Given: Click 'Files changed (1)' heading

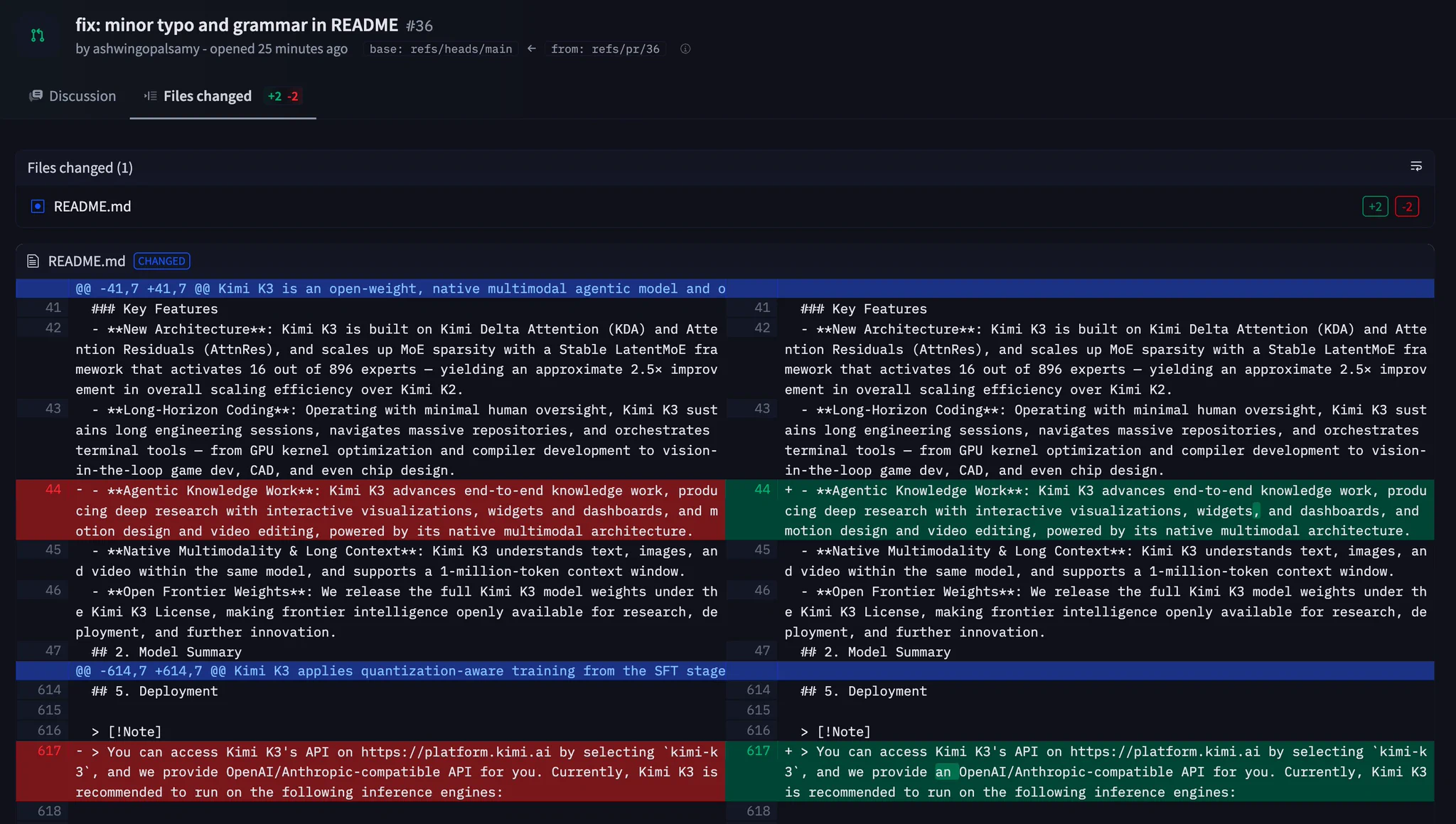Looking at the screenshot, I should click(x=80, y=168).
